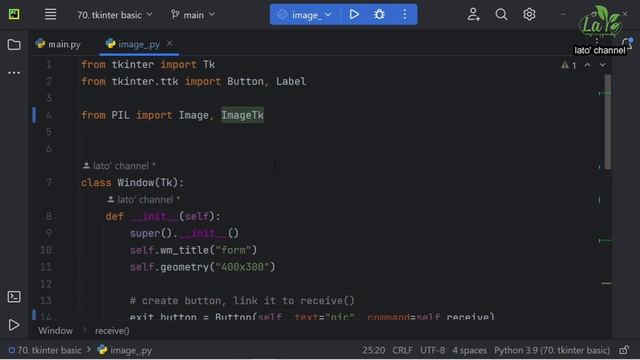Go to previous highlighted problem arrow
Image resolution: width=640 pixels, height=360 pixels.
(x=587, y=65)
